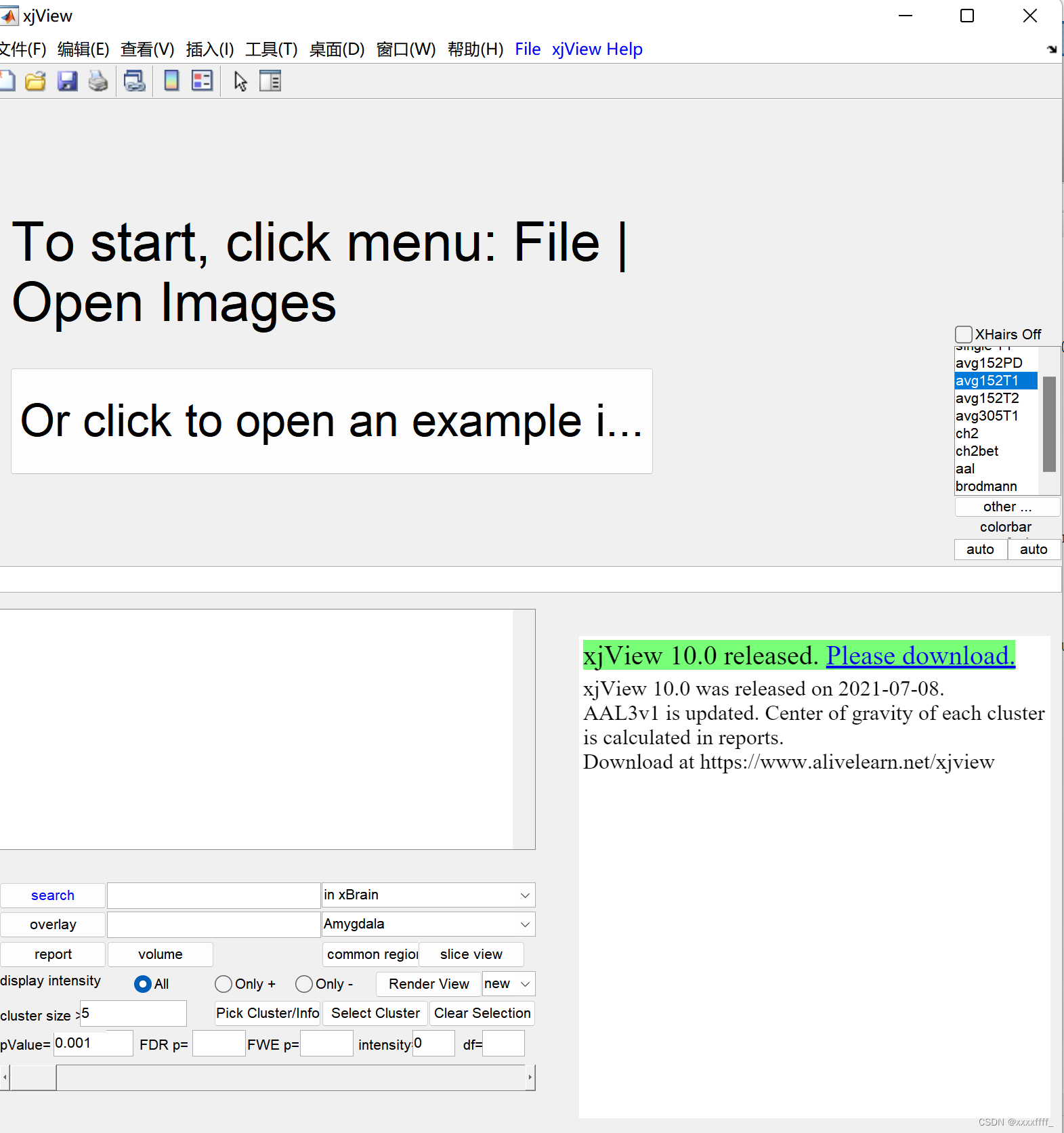Click the dock figure arrow icon

point(1051,49)
